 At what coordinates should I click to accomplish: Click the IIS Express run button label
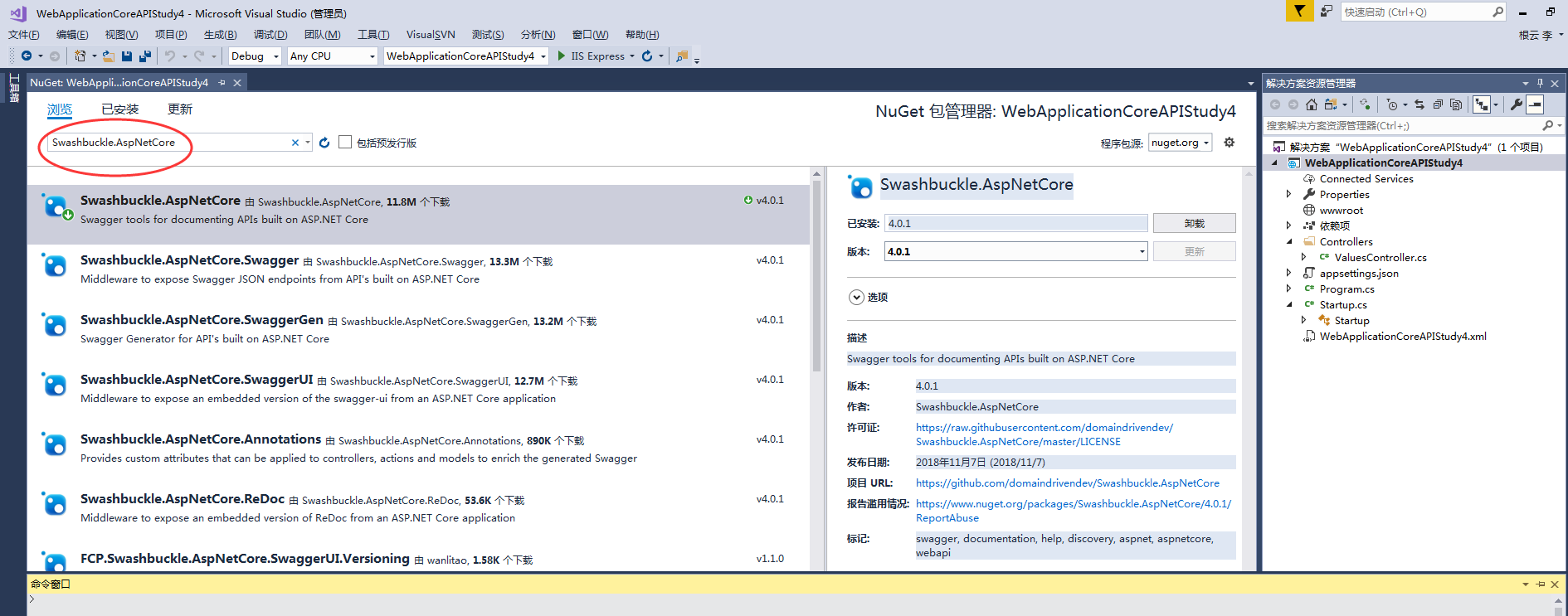597,56
